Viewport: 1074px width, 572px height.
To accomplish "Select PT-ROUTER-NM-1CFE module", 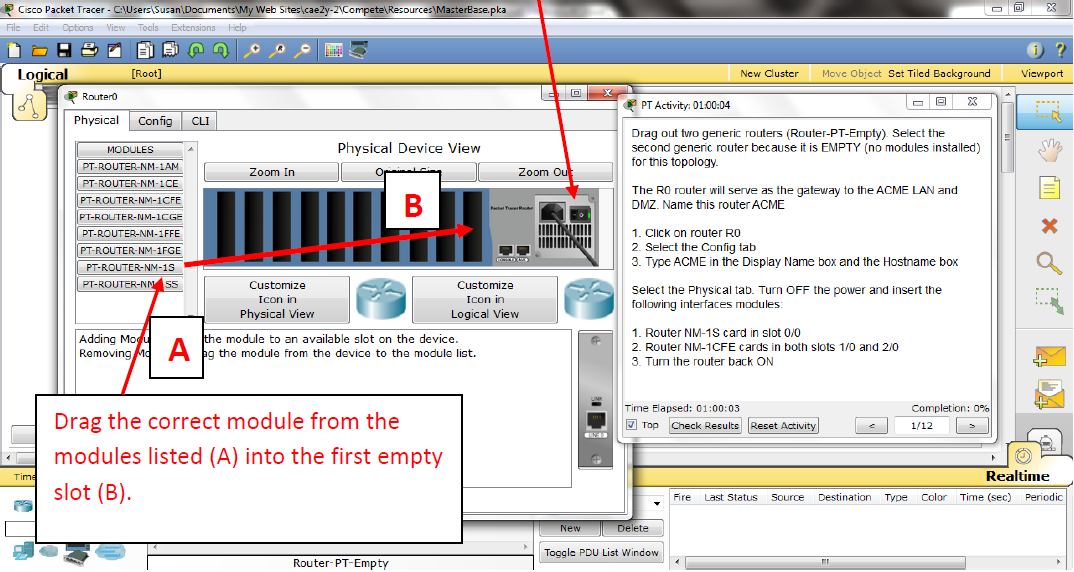I will [130, 200].
